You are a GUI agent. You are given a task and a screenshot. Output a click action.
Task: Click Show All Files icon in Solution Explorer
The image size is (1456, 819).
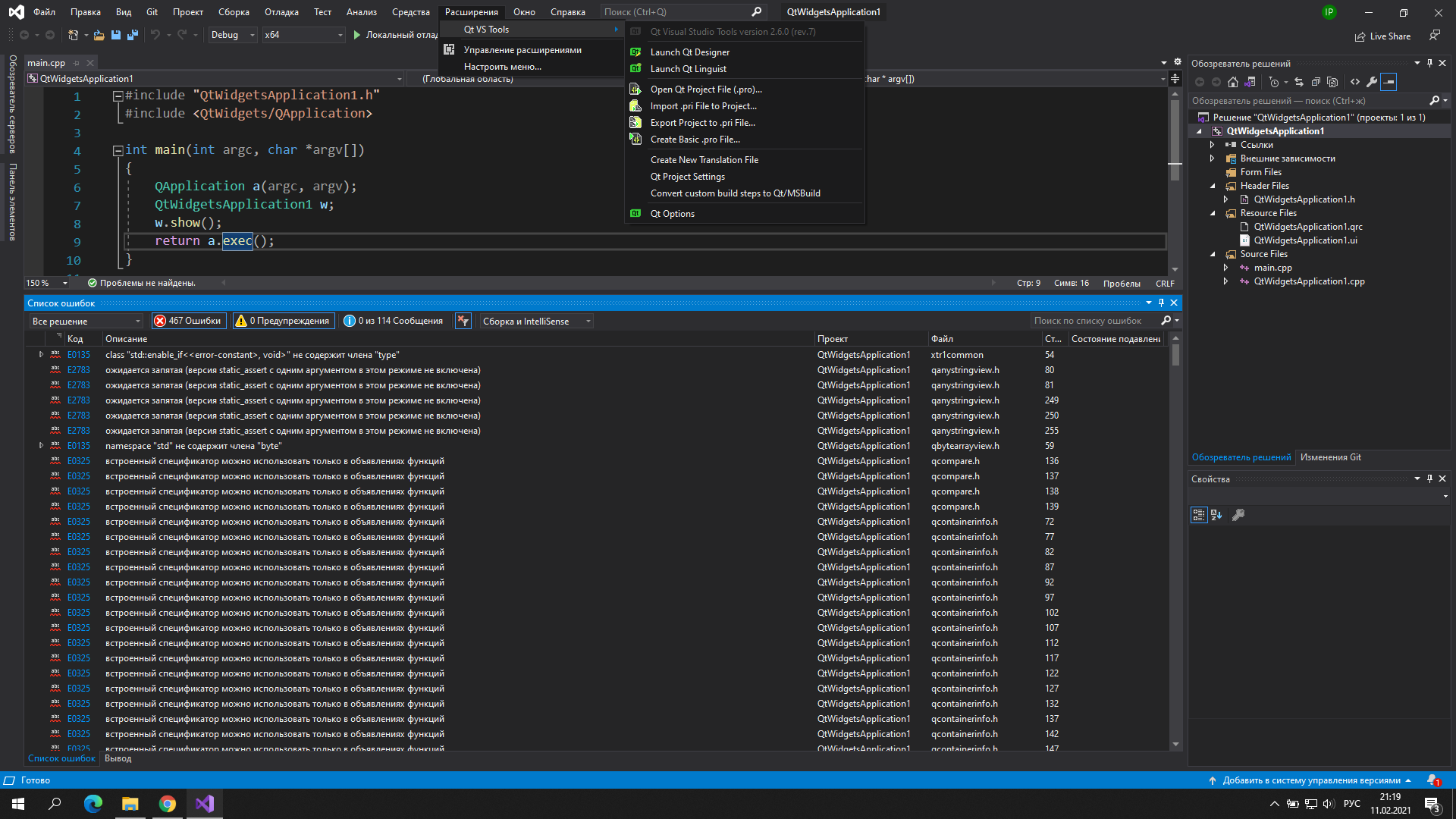click(x=1332, y=82)
